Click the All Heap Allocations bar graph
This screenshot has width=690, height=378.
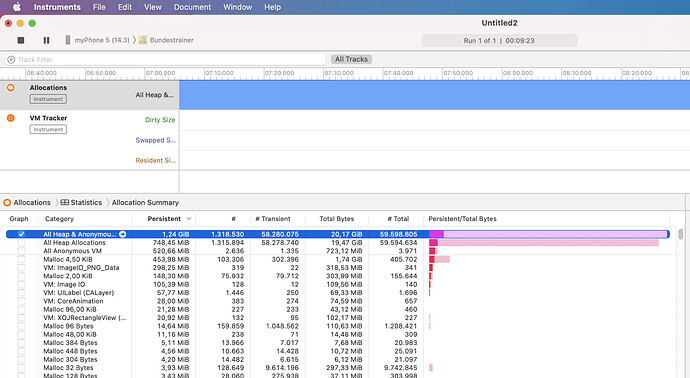544,242
